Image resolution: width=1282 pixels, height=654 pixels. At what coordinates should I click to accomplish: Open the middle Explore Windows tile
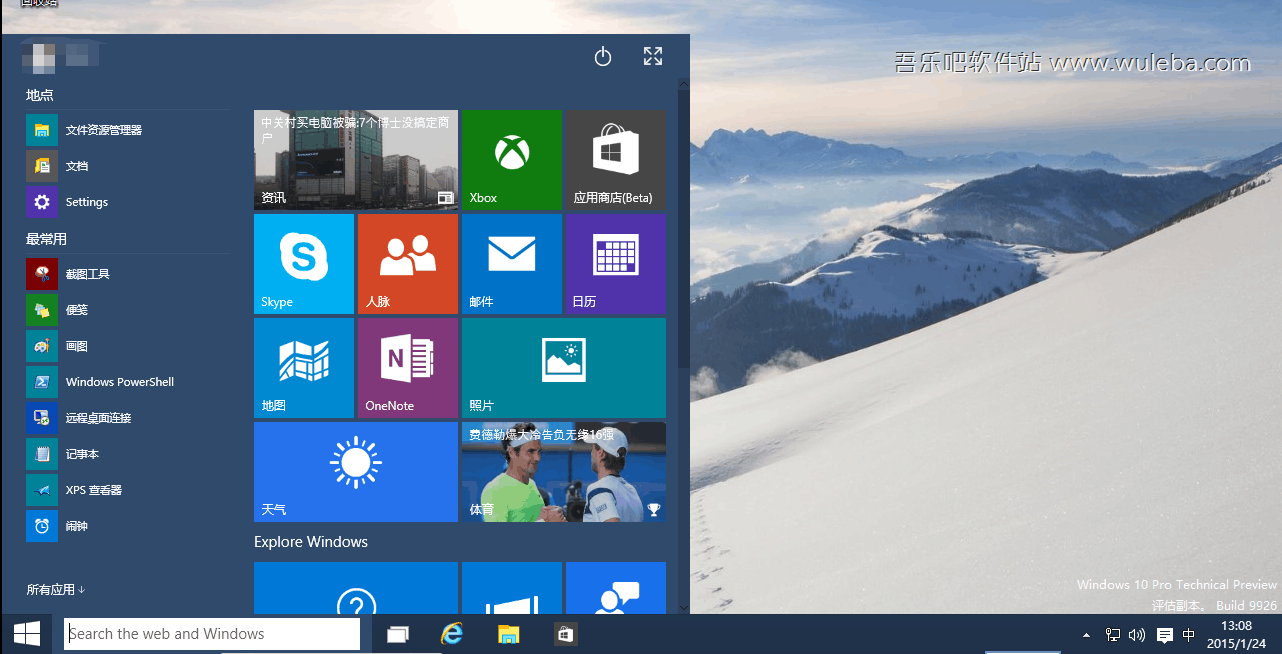point(512,588)
